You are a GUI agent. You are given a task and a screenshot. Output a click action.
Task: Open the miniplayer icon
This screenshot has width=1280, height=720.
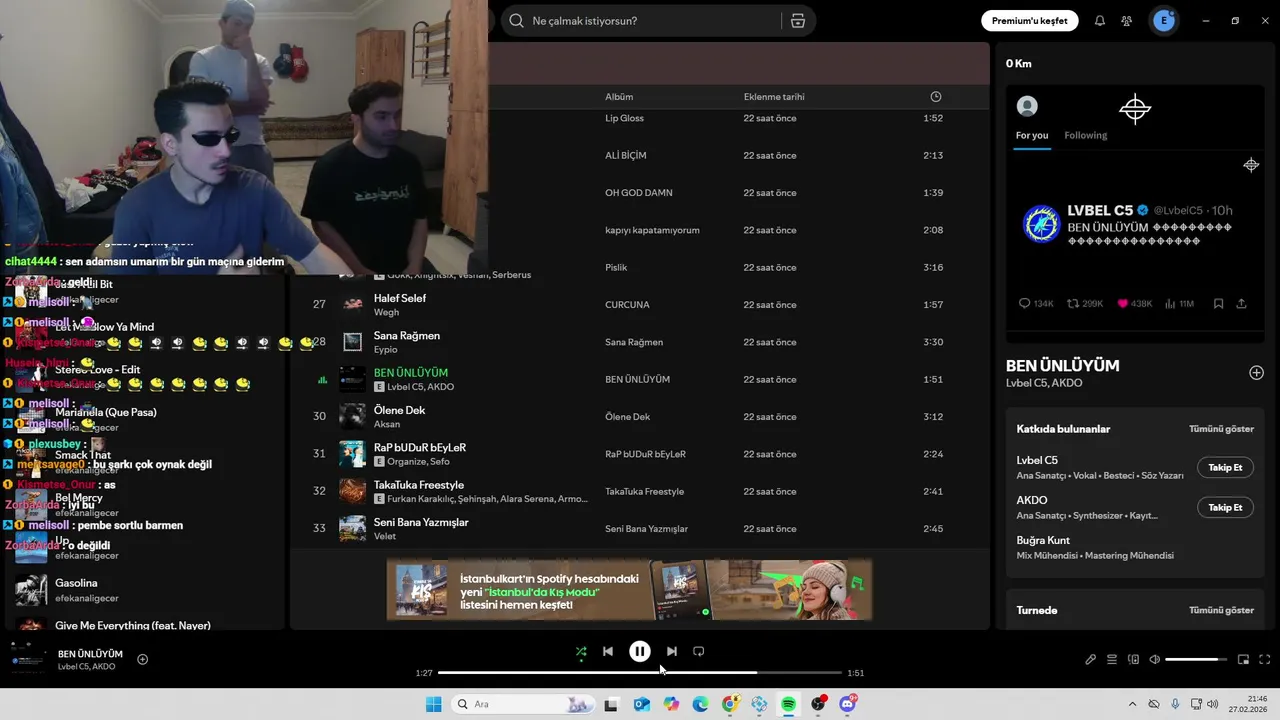[x=1244, y=660]
